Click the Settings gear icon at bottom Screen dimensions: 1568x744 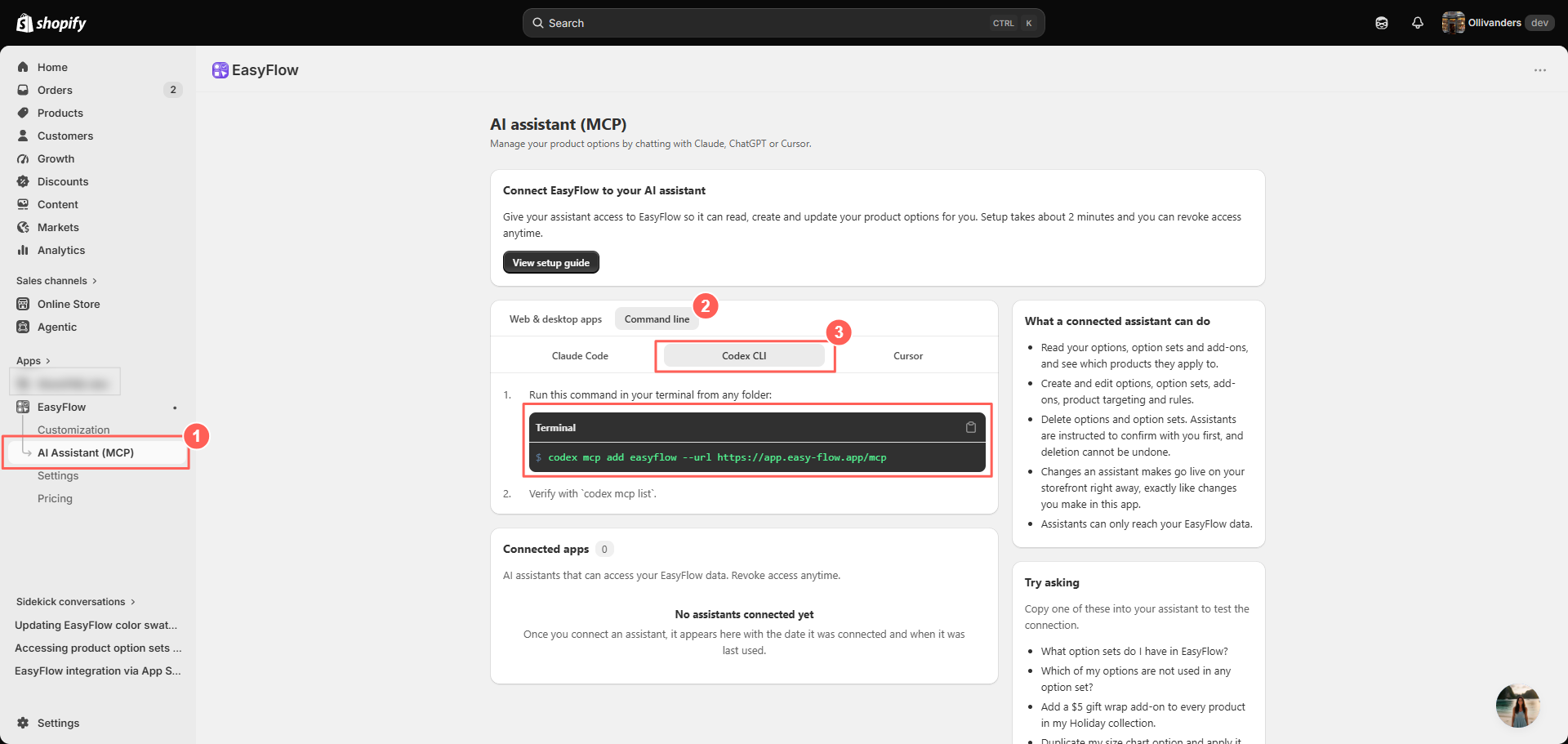(x=23, y=723)
